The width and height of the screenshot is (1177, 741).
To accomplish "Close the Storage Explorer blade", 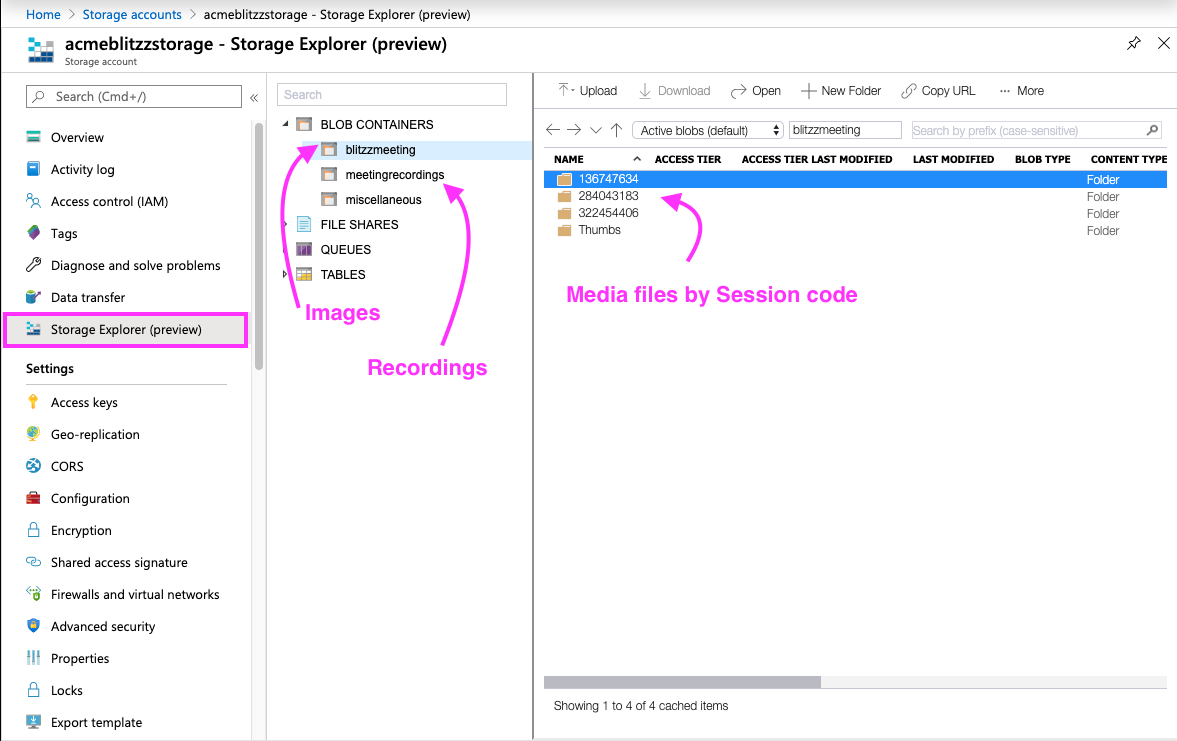I will (1163, 44).
